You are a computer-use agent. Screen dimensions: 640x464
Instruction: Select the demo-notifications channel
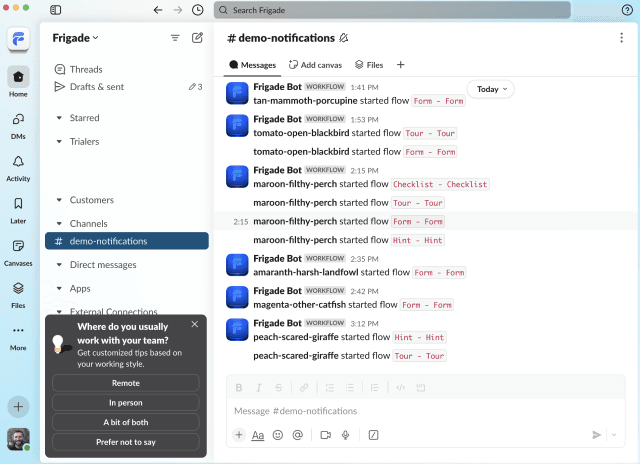tap(127, 241)
